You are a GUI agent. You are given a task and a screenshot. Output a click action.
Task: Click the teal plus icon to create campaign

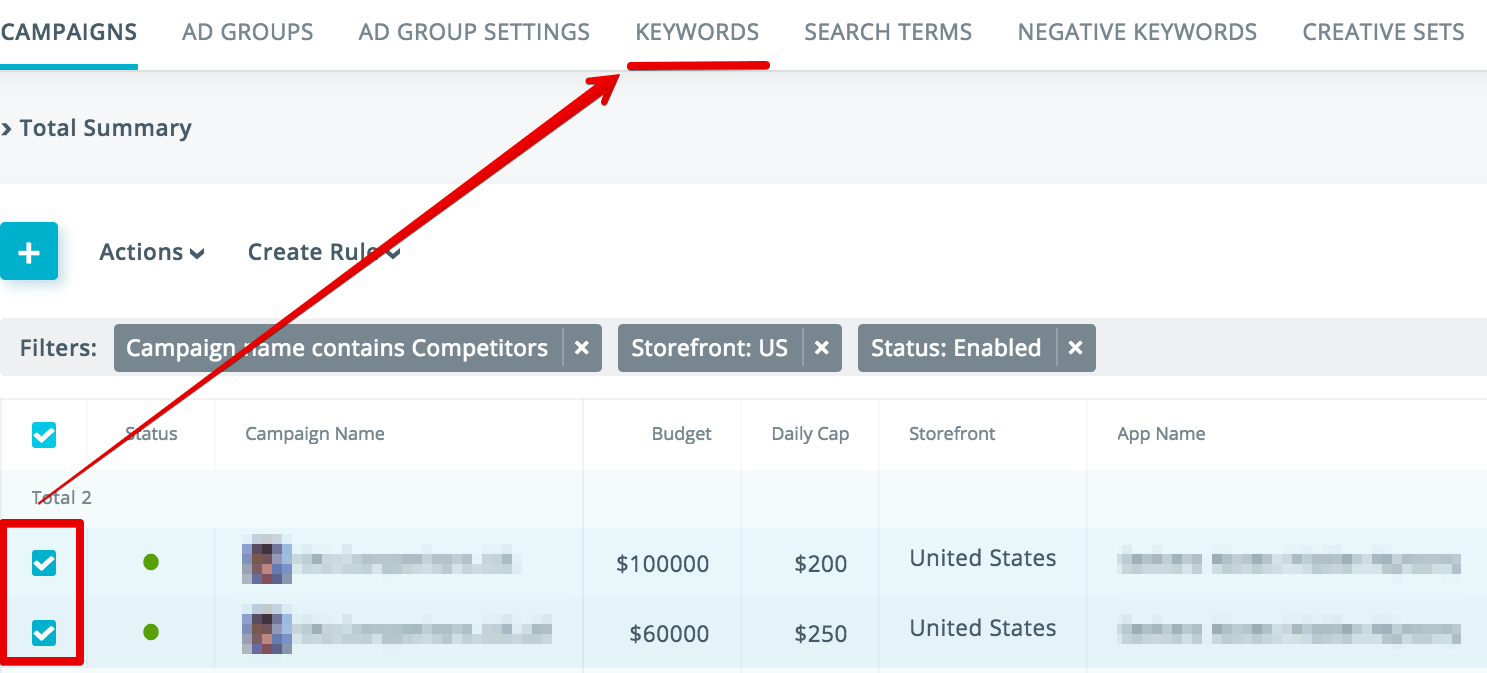click(x=29, y=251)
